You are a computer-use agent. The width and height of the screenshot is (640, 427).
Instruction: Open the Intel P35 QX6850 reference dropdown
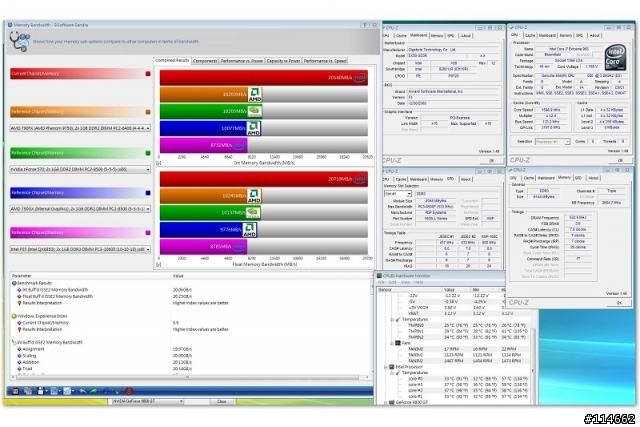[x=80, y=249]
